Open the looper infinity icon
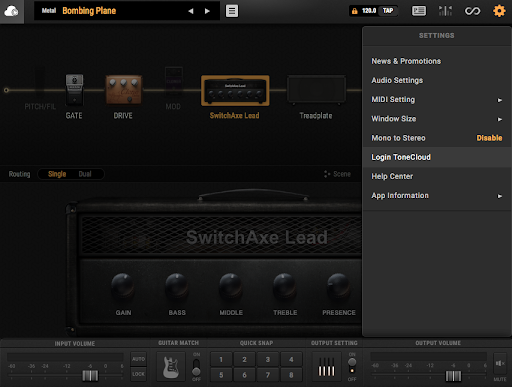 [x=472, y=11]
